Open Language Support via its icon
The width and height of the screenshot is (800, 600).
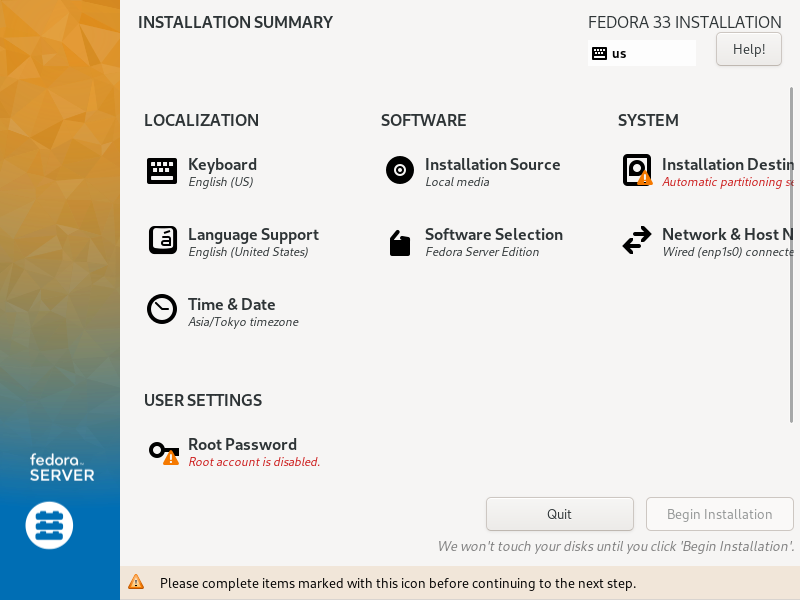tap(163, 240)
